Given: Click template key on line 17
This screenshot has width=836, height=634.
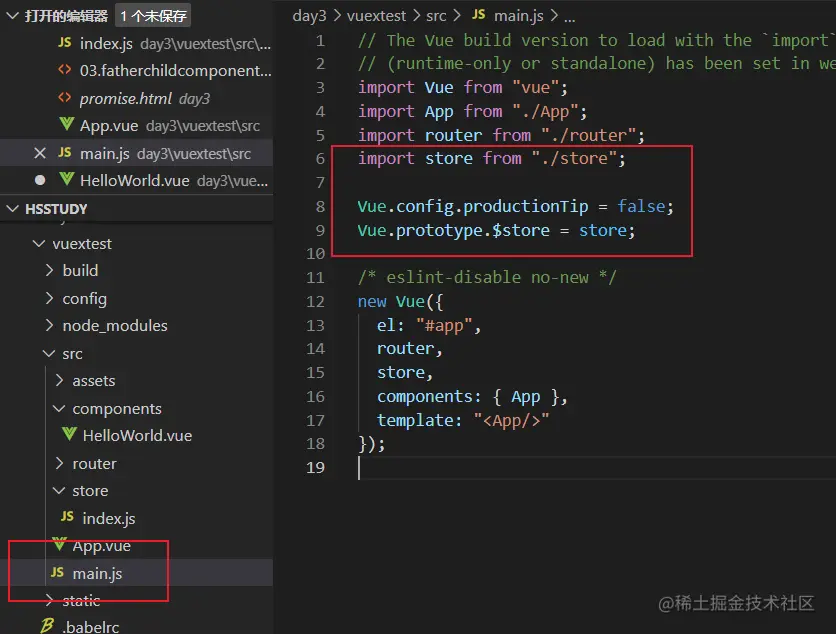Looking at the screenshot, I should 415,420.
